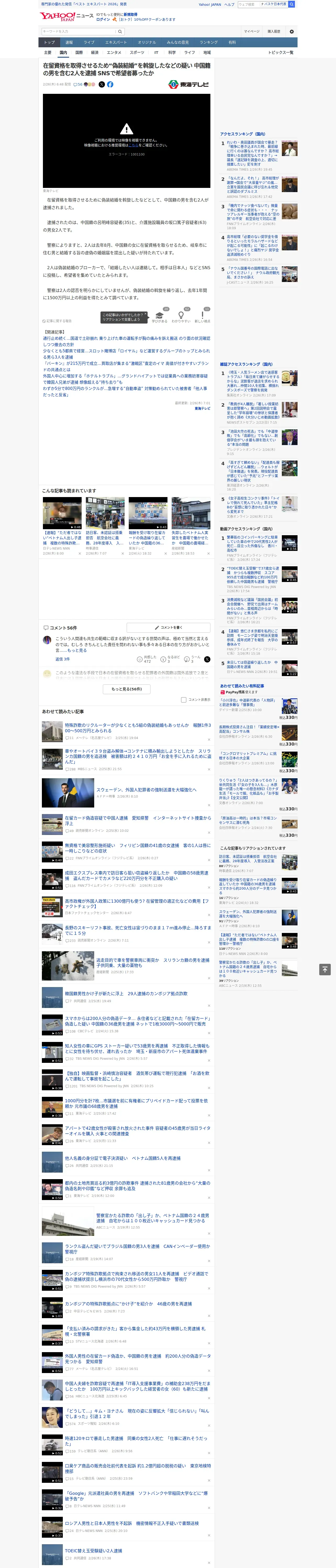336x1568 pixels.
Task: Open the 速報 tab
Action: (69, 43)
